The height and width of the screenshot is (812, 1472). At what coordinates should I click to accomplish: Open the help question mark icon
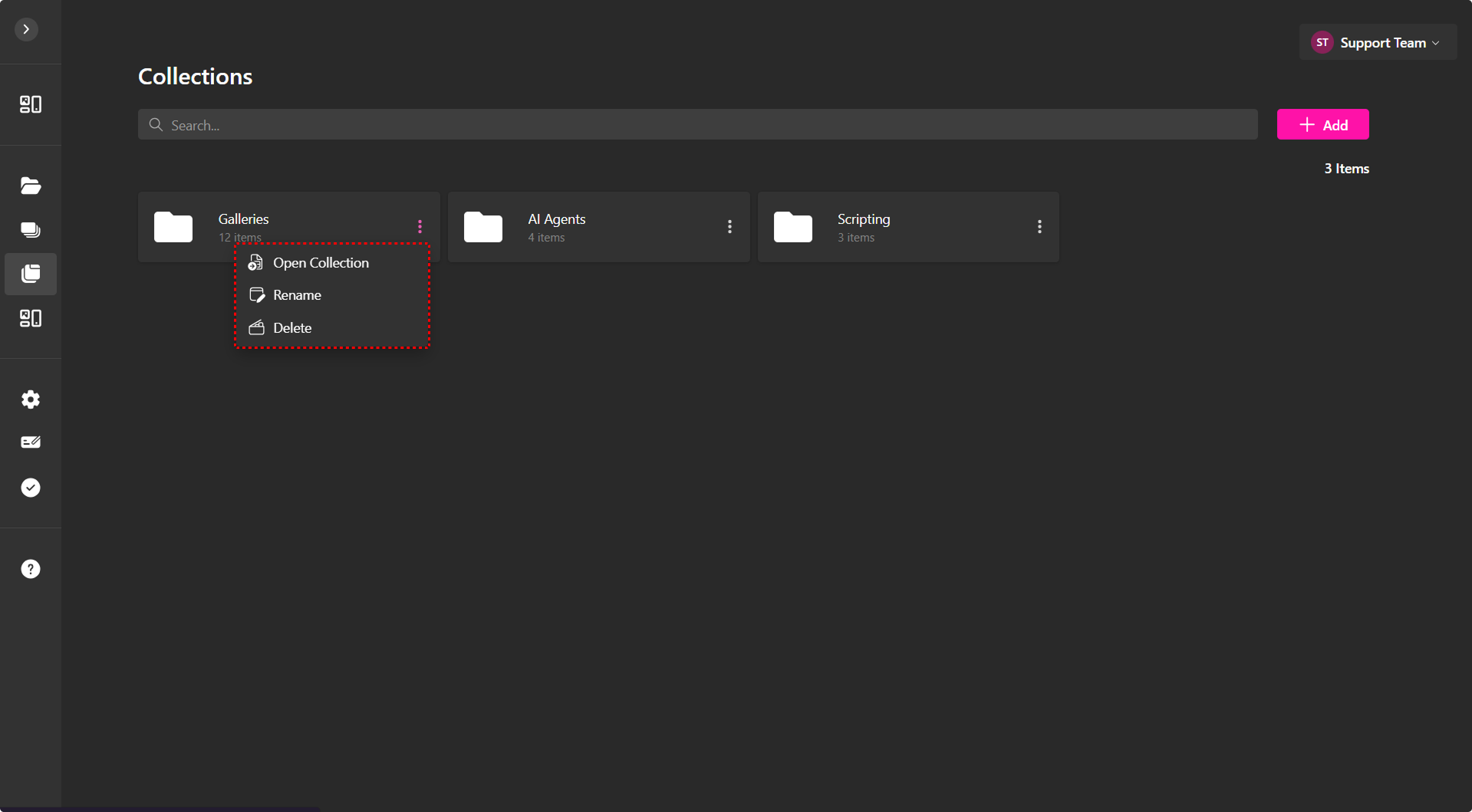[x=31, y=569]
